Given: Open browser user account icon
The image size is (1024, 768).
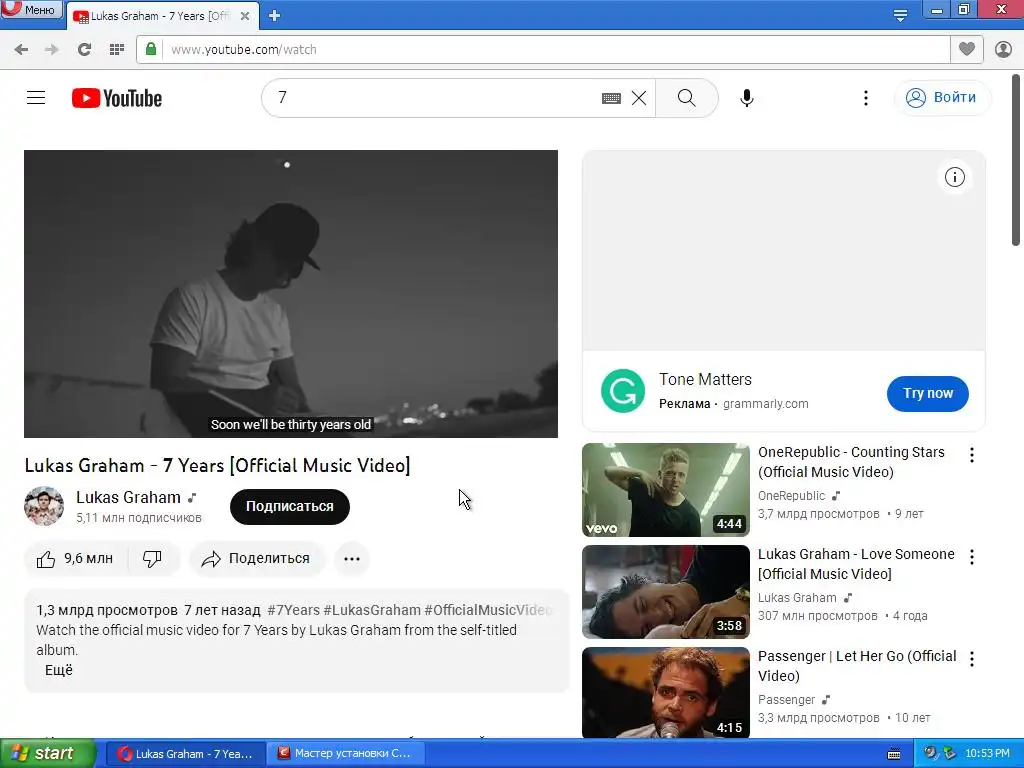Looking at the screenshot, I should pos(1003,49).
